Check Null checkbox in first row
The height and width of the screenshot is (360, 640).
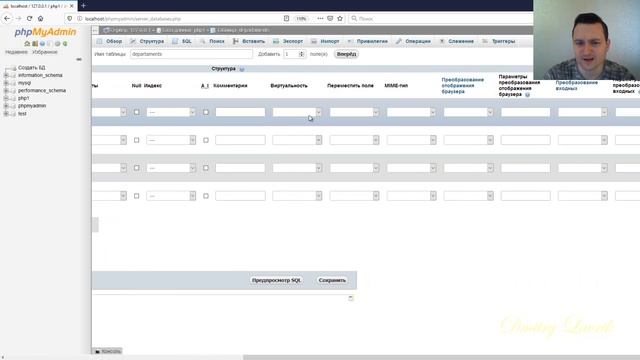click(x=137, y=112)
